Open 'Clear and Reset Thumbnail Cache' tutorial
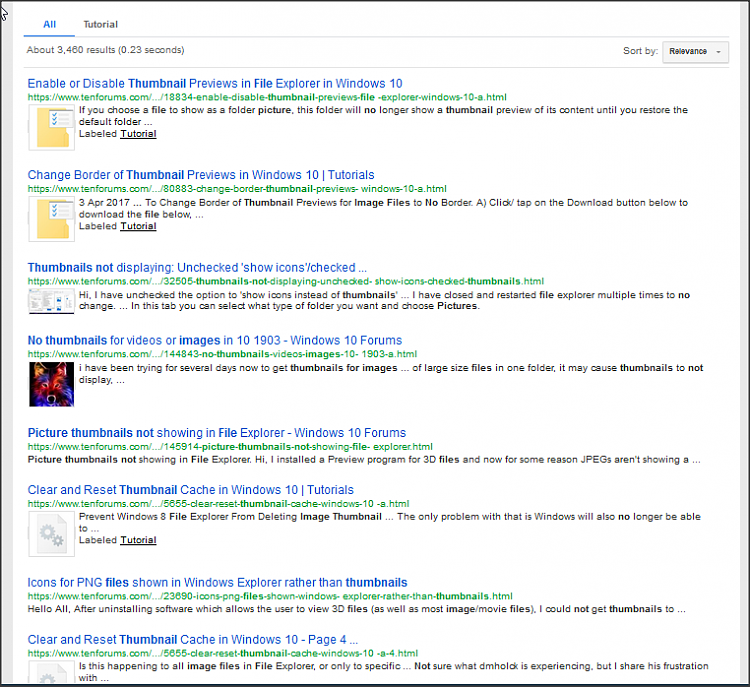Image resolution: width=750 pixels, height=687 pixels. point(190,490)
